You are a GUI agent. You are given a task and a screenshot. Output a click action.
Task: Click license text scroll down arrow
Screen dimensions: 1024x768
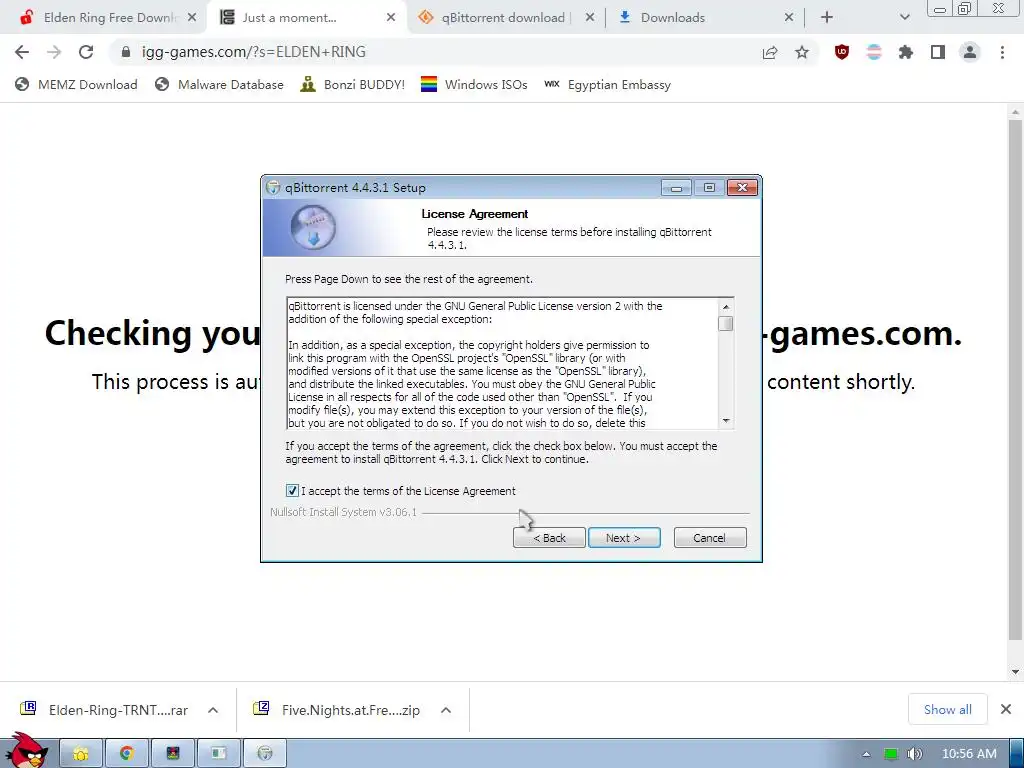[x=726, y=421]
